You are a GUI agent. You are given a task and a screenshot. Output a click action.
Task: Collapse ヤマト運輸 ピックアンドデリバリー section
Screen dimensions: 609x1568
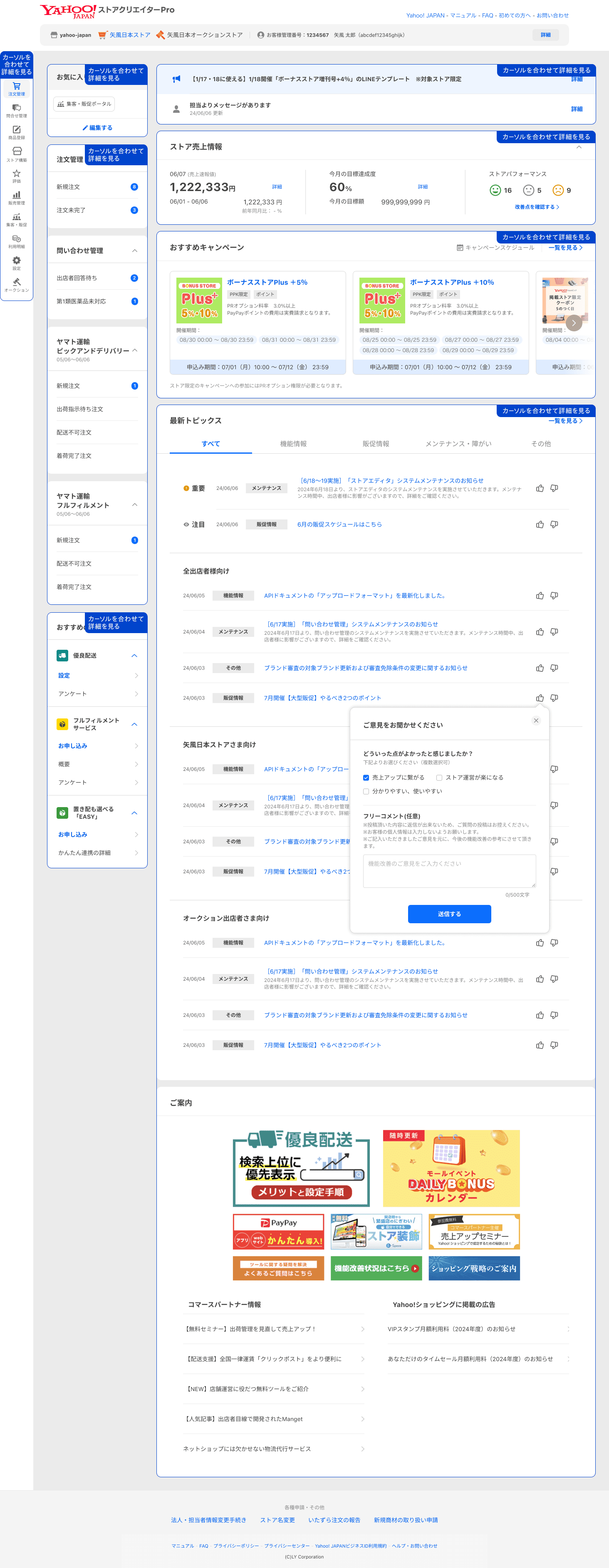click(134, 350)
